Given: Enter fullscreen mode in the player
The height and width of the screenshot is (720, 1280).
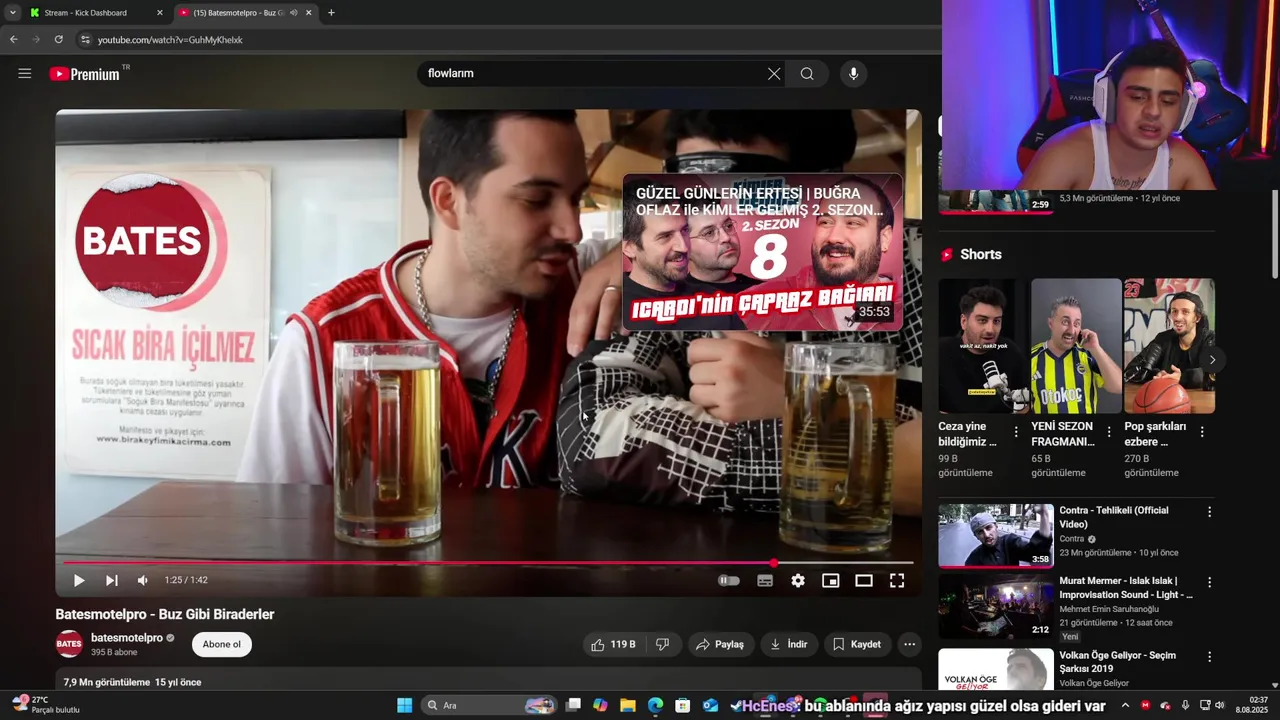Looking at the screenshot, I should point(897,580).
